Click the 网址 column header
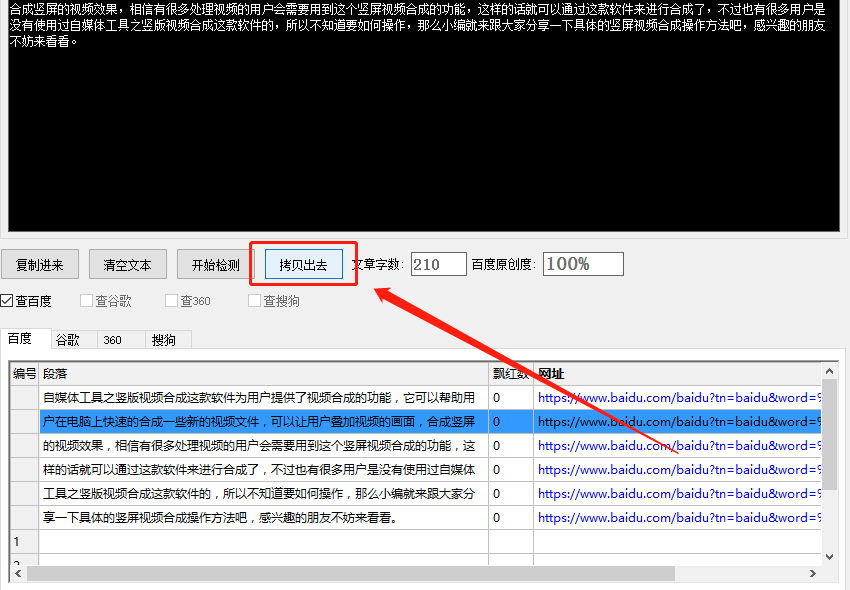This screenshot has height=590, width=850. 678,374
